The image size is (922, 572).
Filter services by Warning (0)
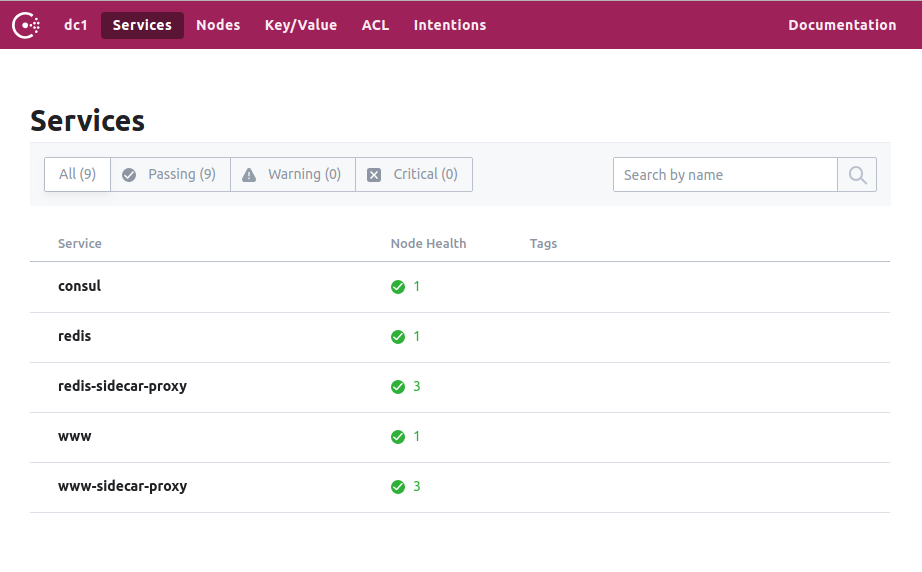click(x=293, y=174)
